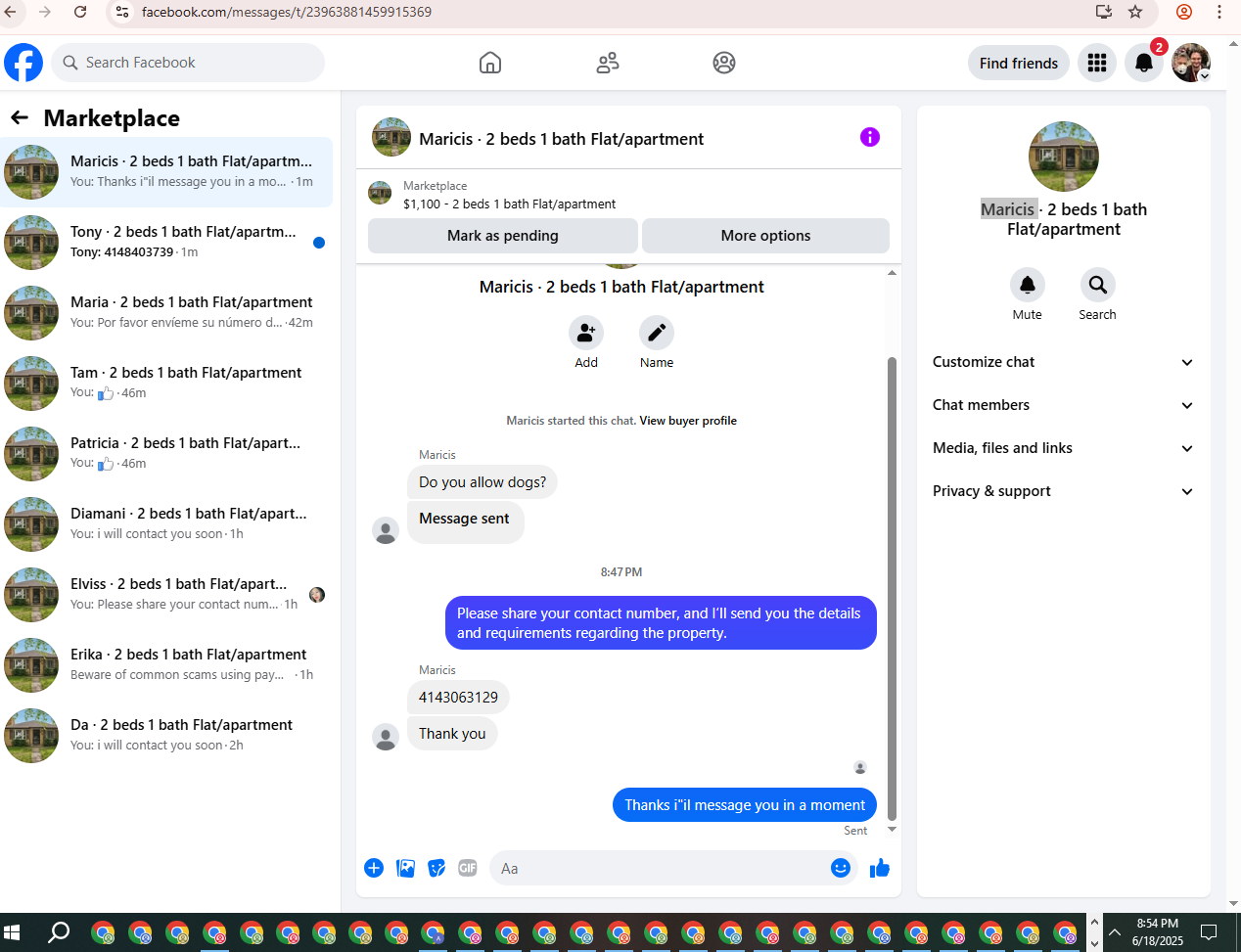
Task: Click the 'Do you allow dogs?' message
Action: point(483,482)
